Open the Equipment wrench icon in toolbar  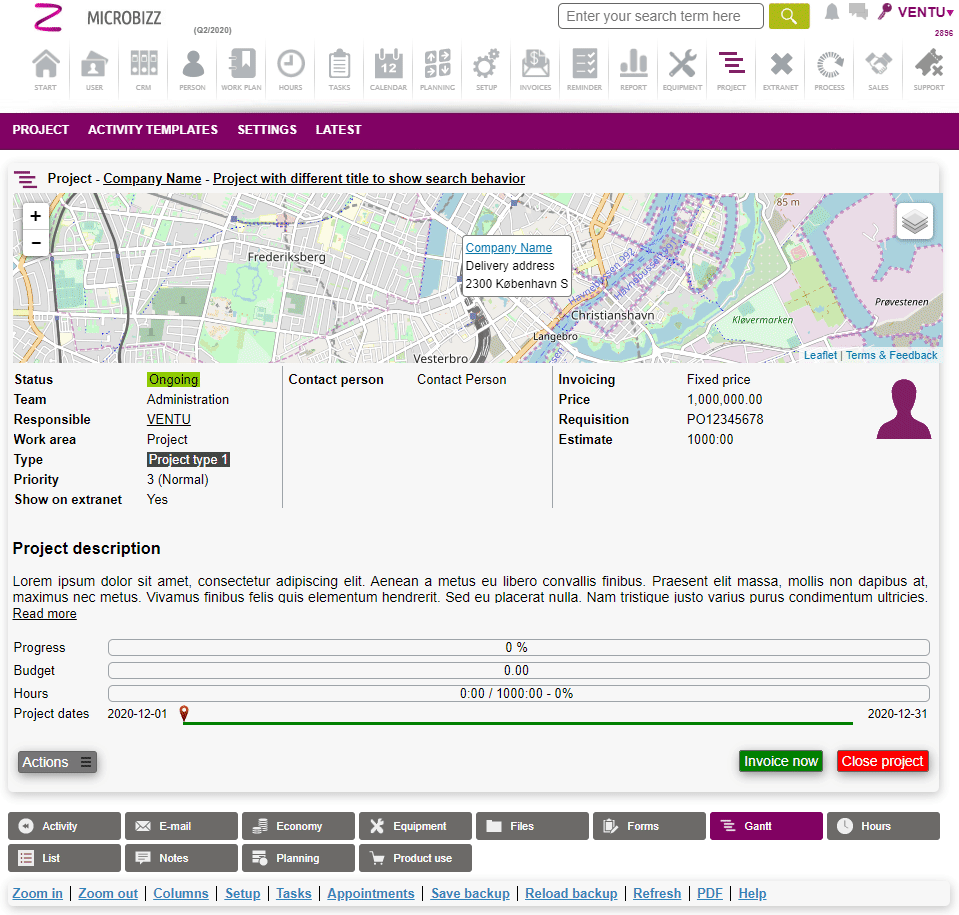[682, 67]
